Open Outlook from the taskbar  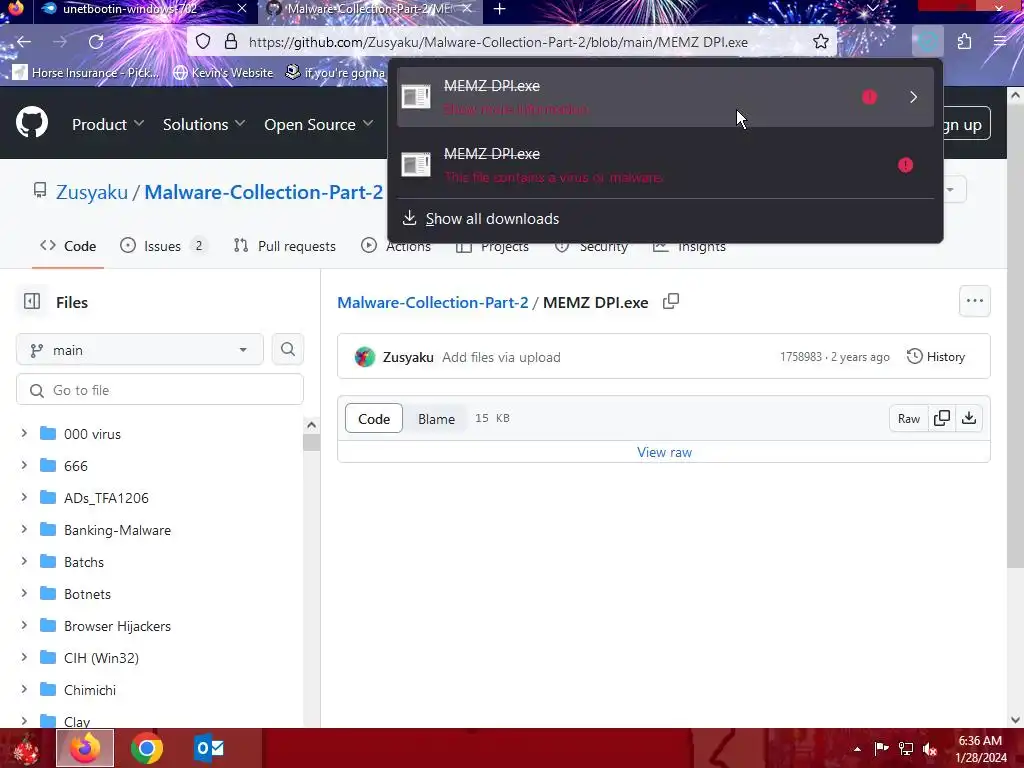pyautogui.click(x=209, y=748)
